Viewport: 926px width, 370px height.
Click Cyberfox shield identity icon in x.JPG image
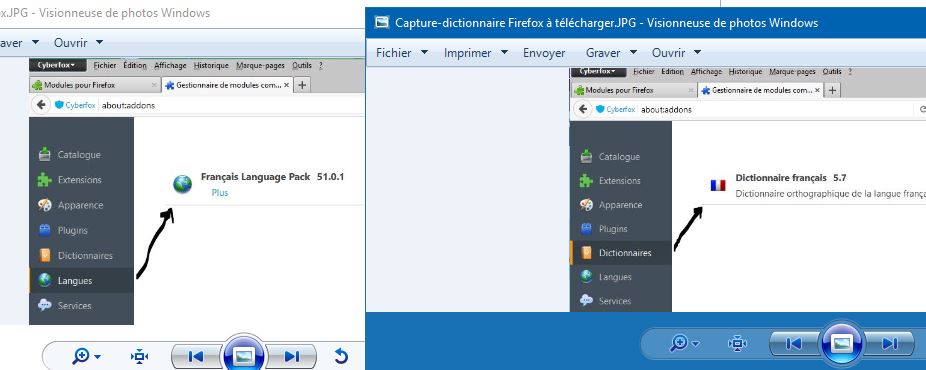[59, 105]
